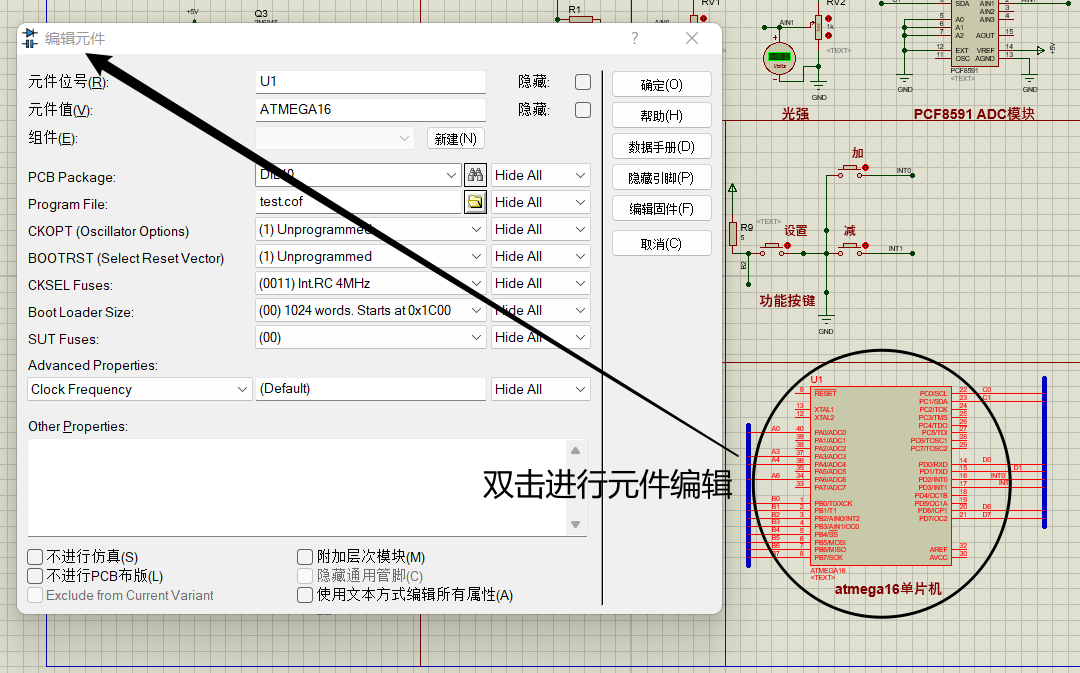
Task: Click the 确定(O) button to confirm
Action: click(661, 83)
